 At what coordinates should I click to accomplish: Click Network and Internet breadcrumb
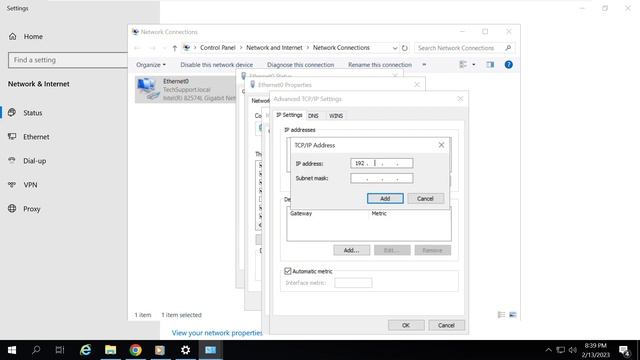[274, 48]
